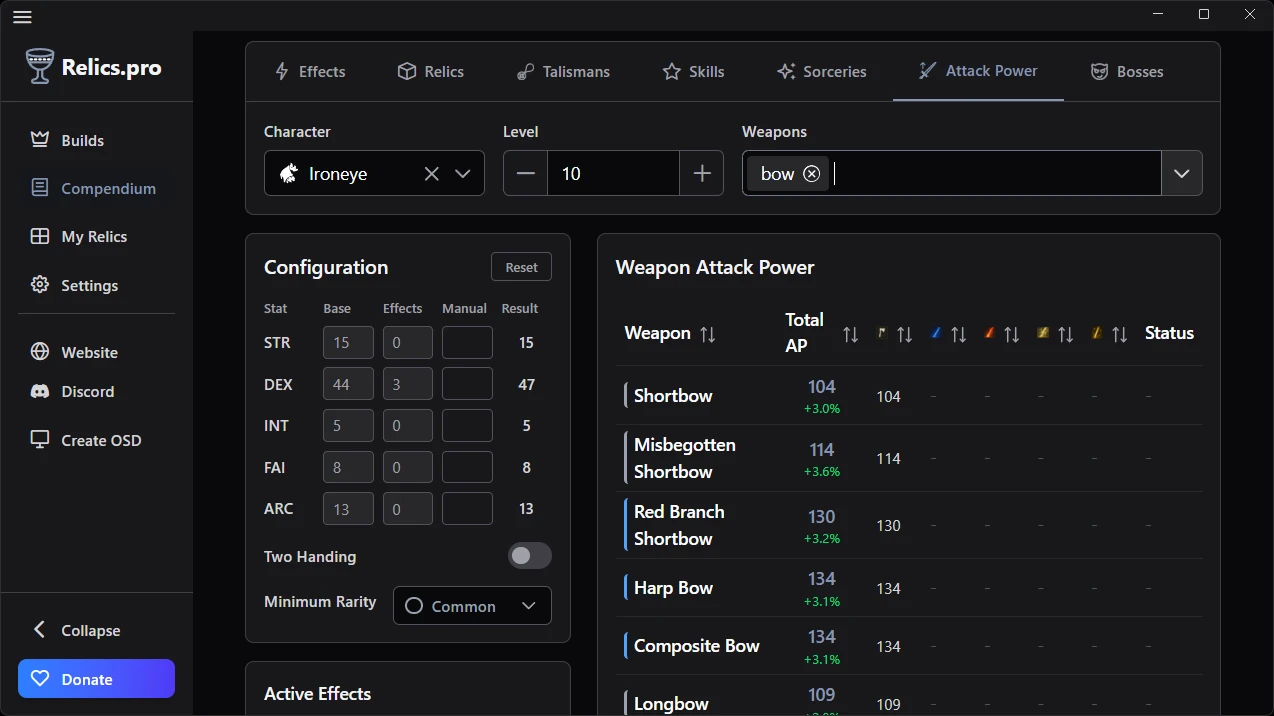
Task: Open the hamburger menu icon
Action: point(22,16)
